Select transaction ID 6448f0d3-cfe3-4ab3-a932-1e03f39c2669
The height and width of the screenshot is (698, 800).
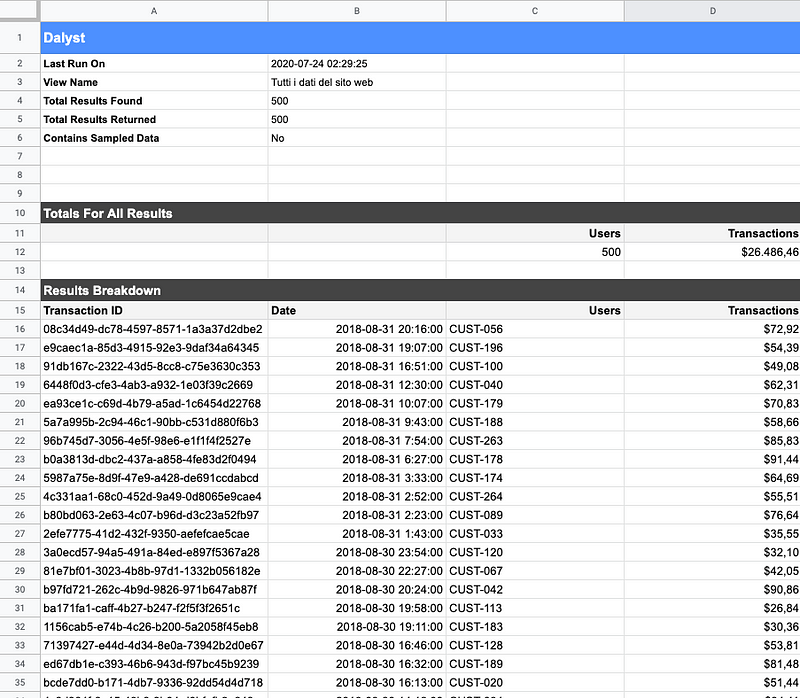pyautogui.click(x=154, y=385)
